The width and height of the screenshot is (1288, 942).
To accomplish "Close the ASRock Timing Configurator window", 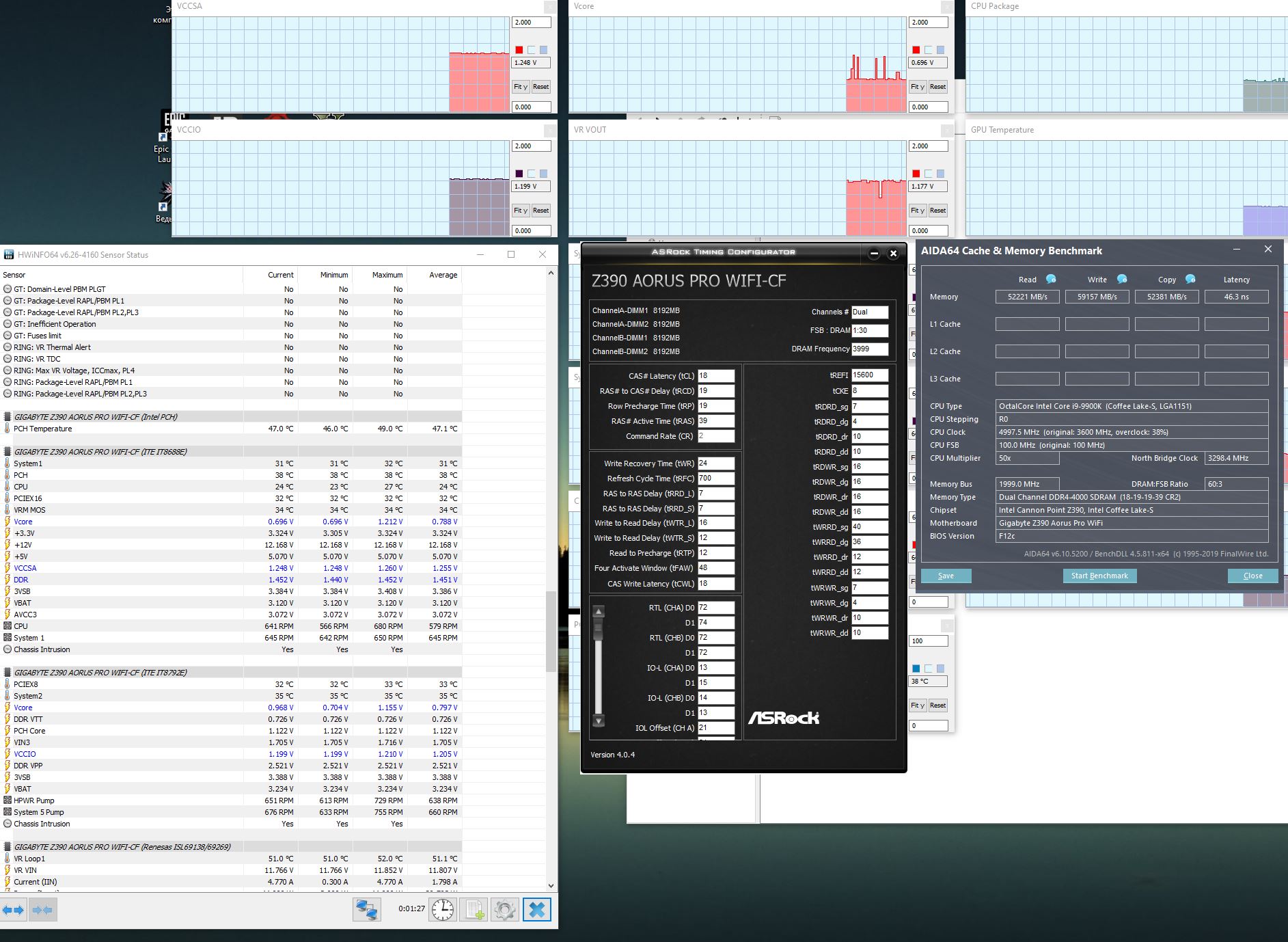I will [893, 254].
